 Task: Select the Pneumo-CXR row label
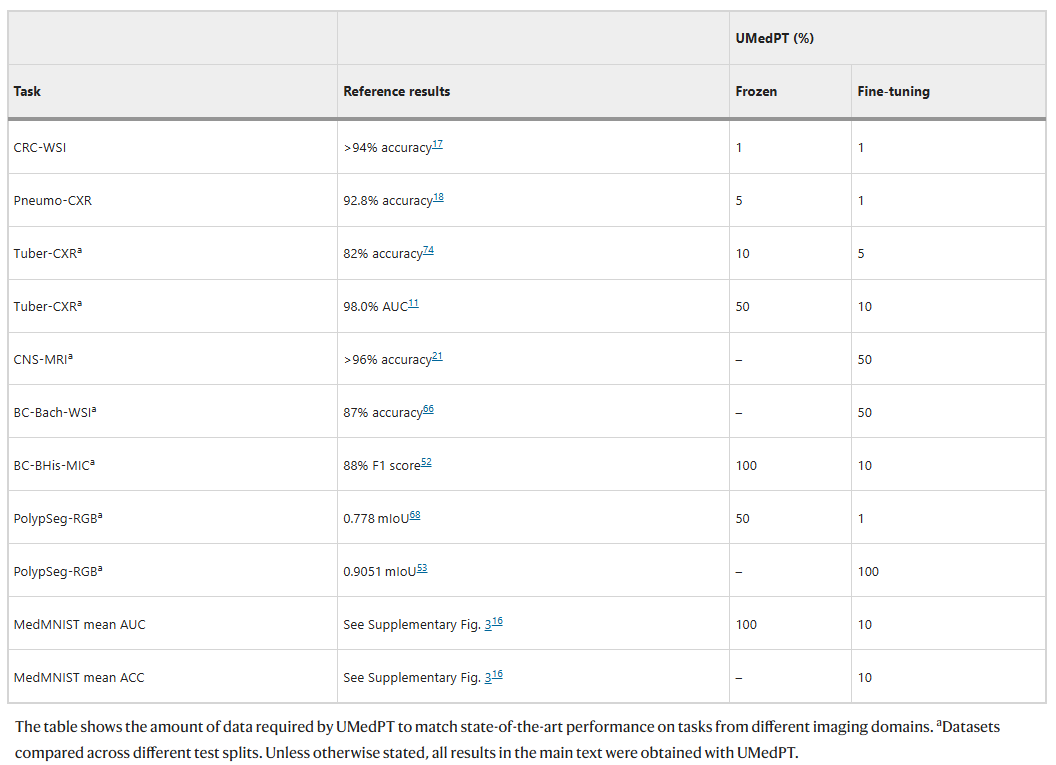52,200
